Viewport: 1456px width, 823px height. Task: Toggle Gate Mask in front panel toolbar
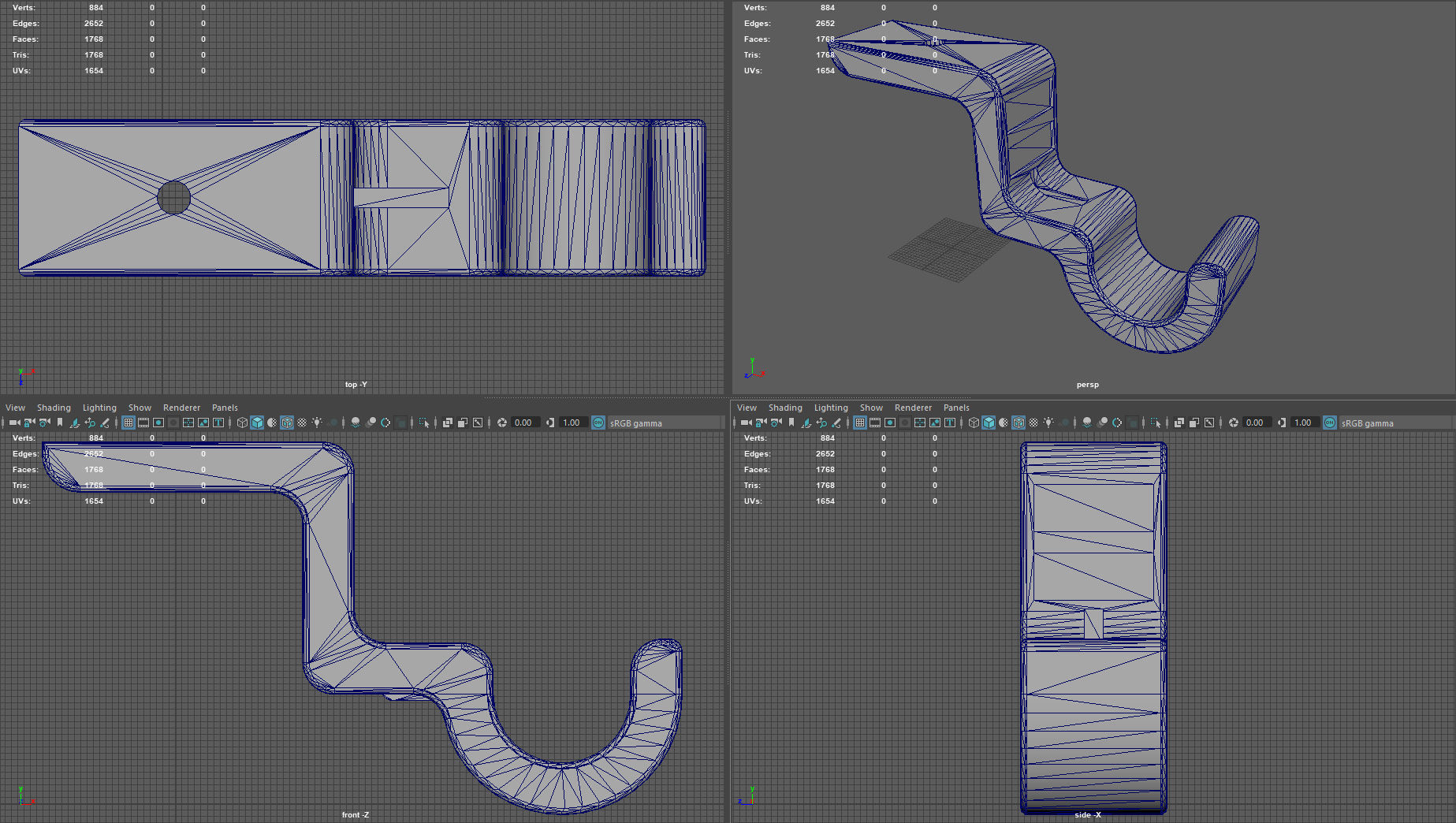click(173, 423)
